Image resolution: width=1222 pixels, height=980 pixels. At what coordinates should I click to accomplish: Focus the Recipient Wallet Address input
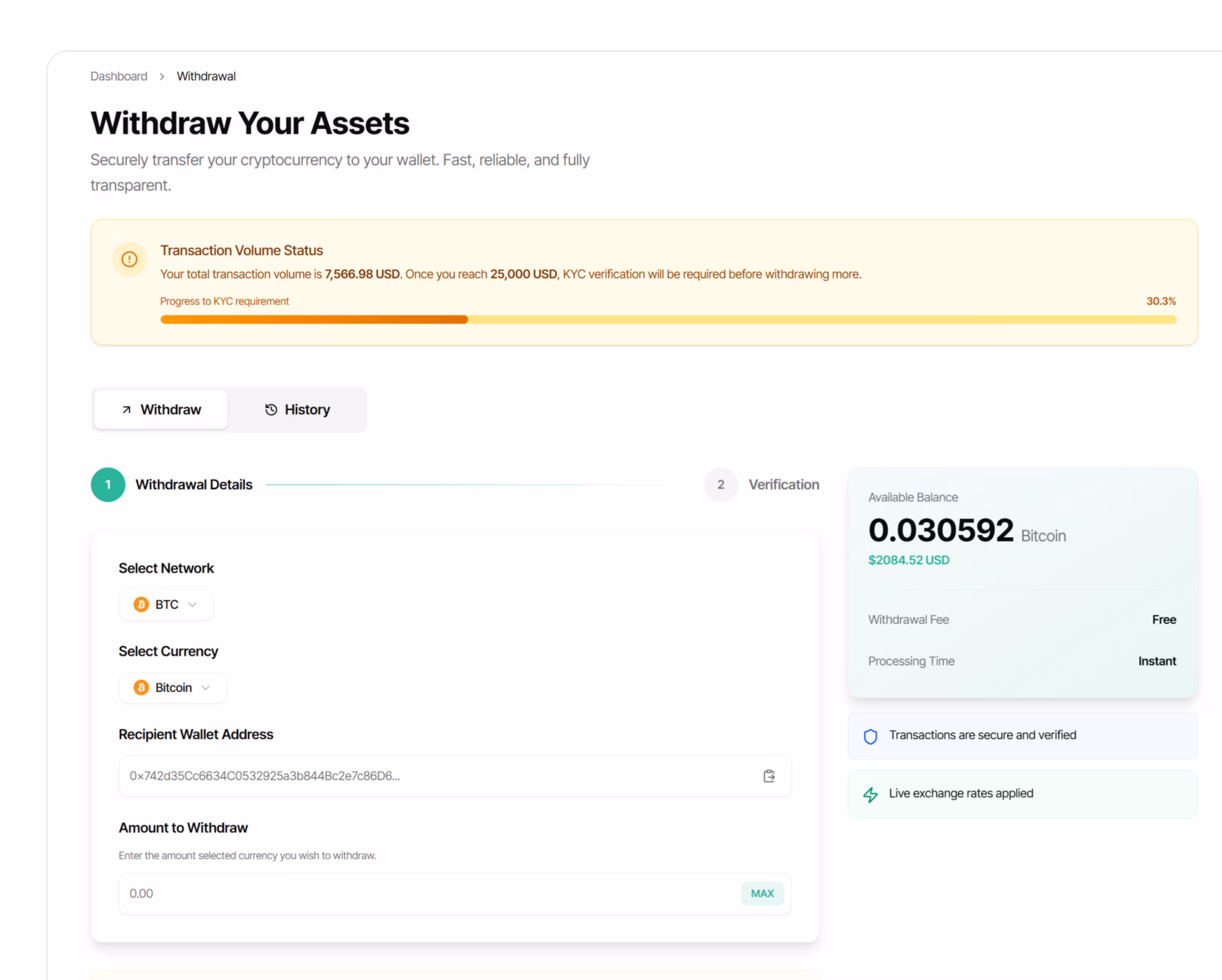pyautogui.click(x=455, y=776)
